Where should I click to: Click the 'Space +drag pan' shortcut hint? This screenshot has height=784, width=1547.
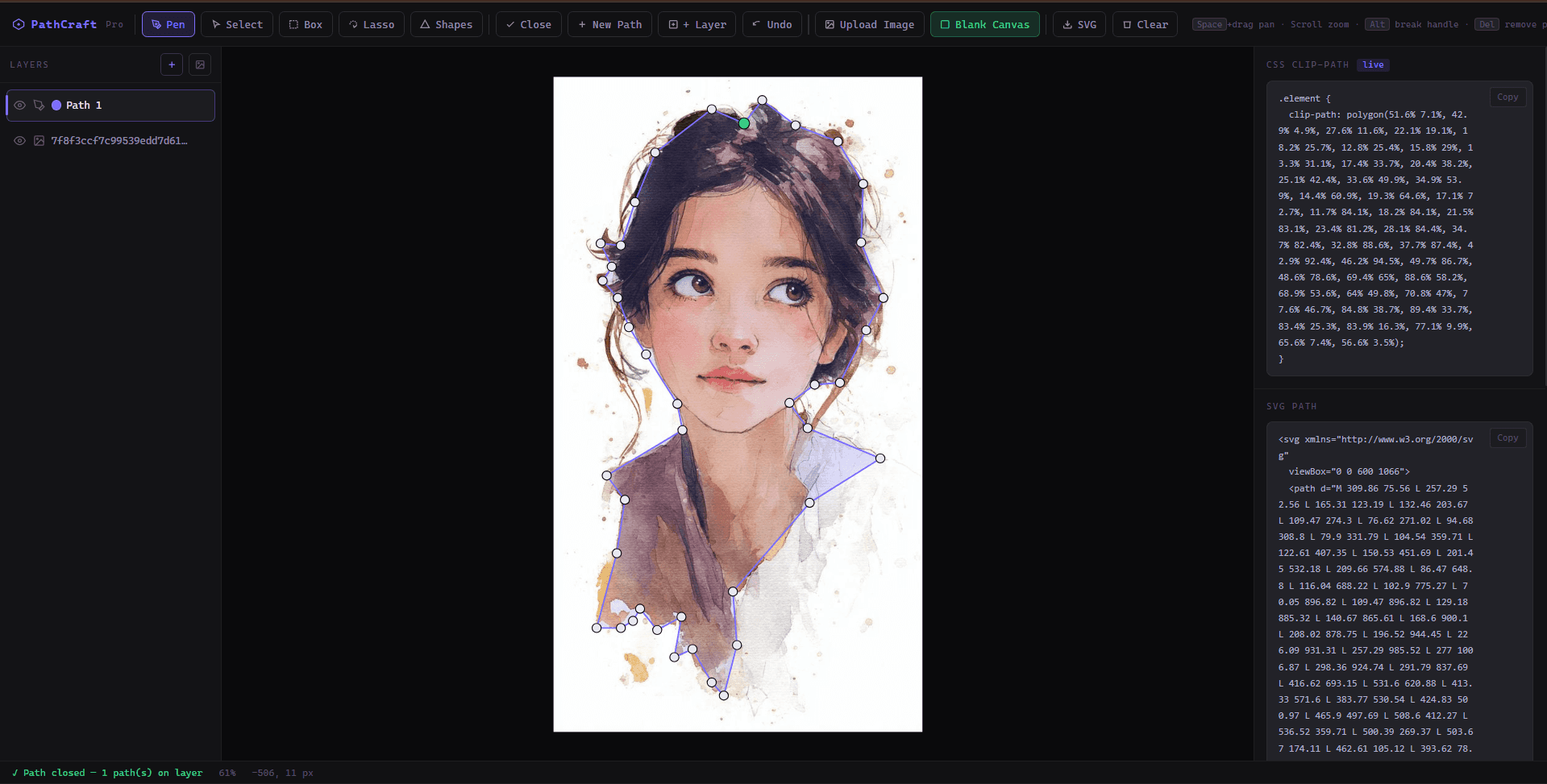coord(1233,24)
